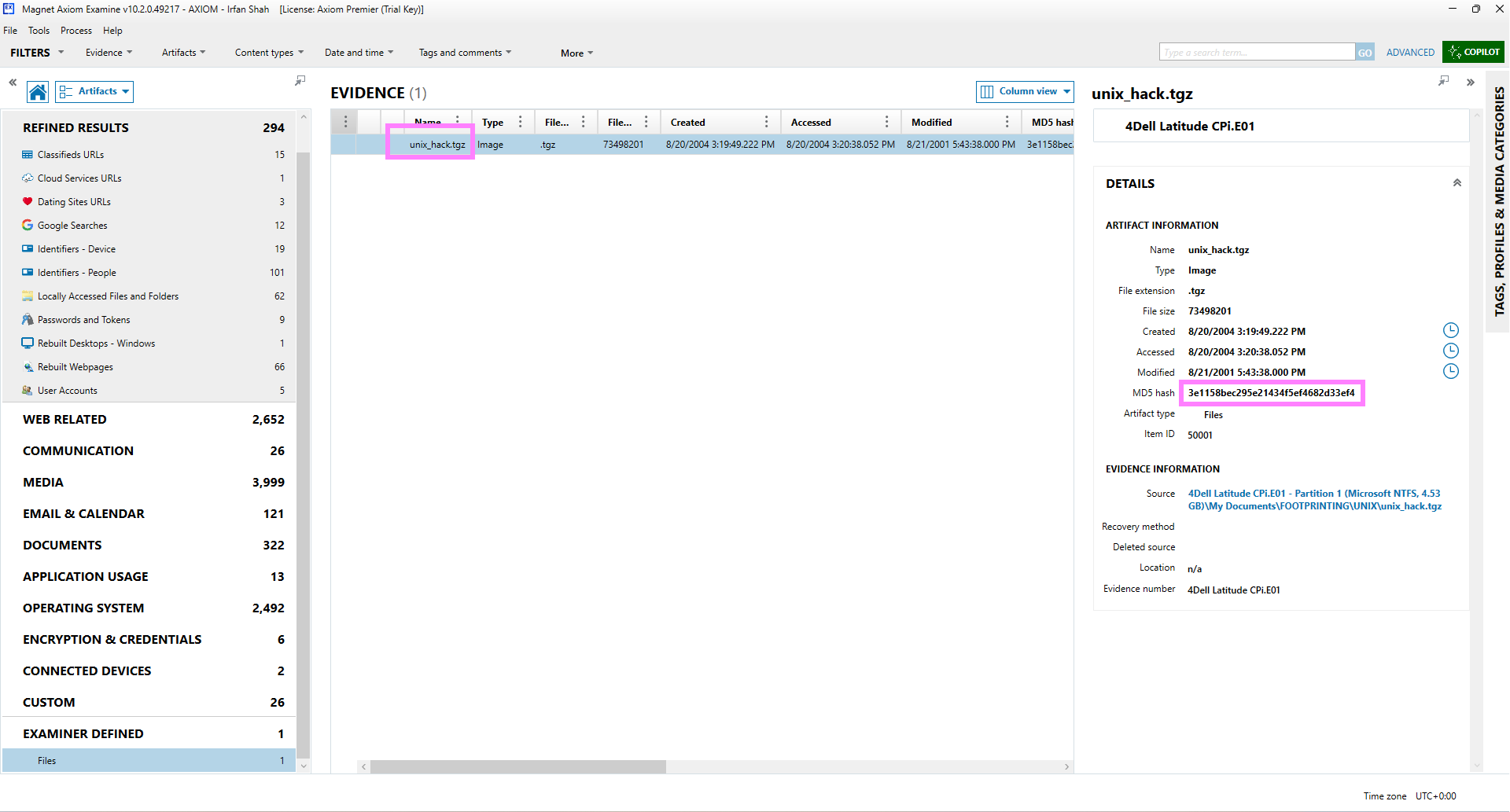Open the Created column options dots
The width and height of the screenshot is (1510, 812).
pyautogui.click(x=767, y=122)
